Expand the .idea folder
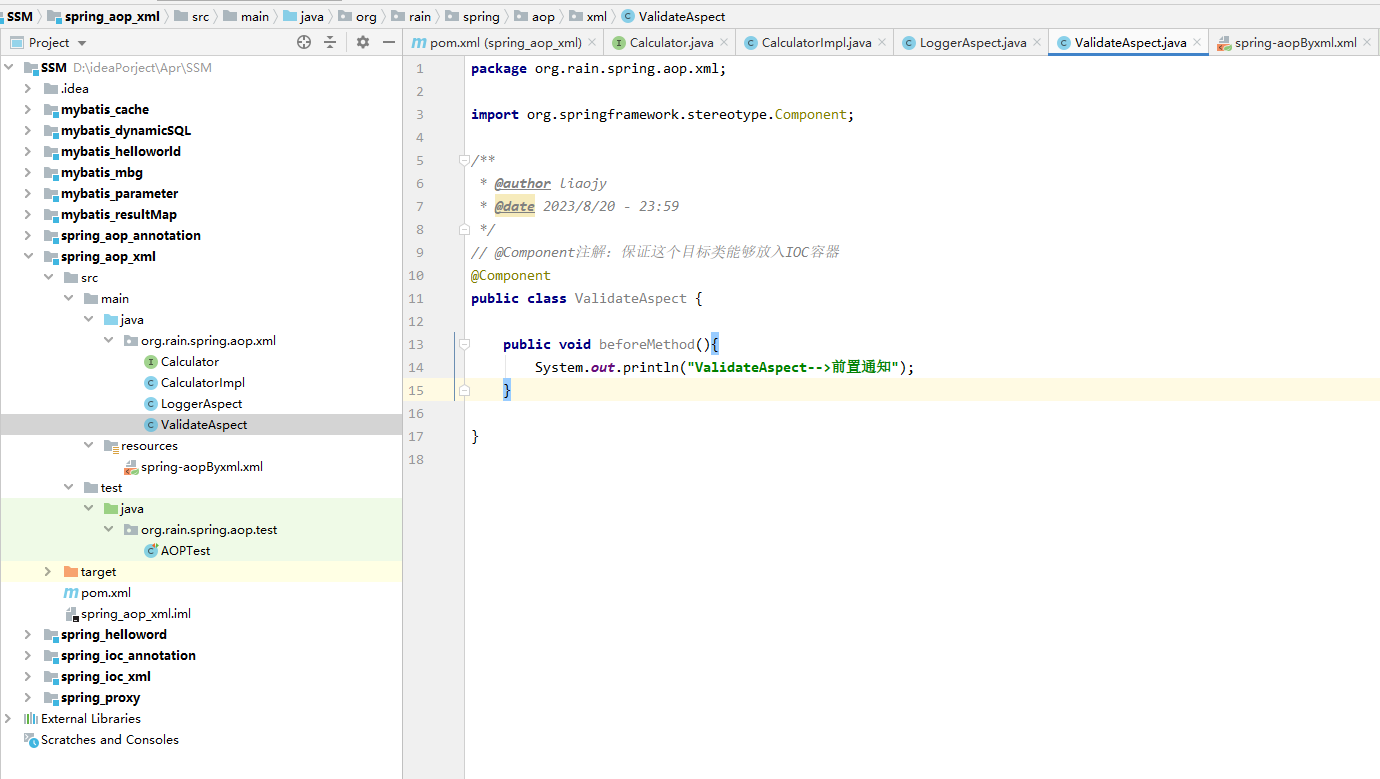The image size is (1380, 779). click(28, 89)
